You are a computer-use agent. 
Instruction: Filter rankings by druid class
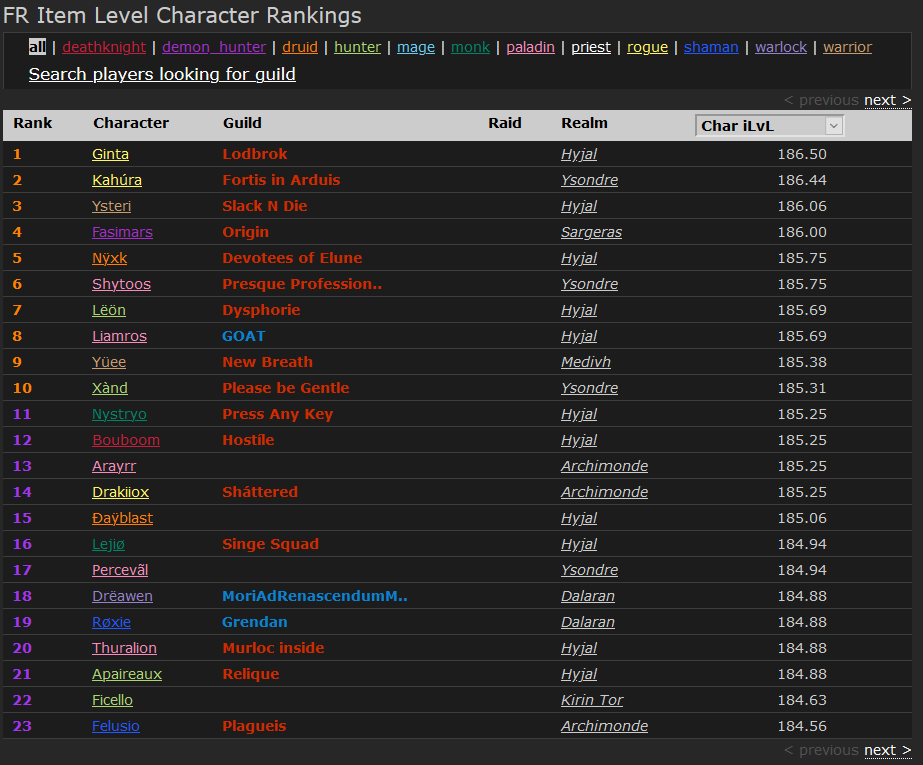click(300, 47)
